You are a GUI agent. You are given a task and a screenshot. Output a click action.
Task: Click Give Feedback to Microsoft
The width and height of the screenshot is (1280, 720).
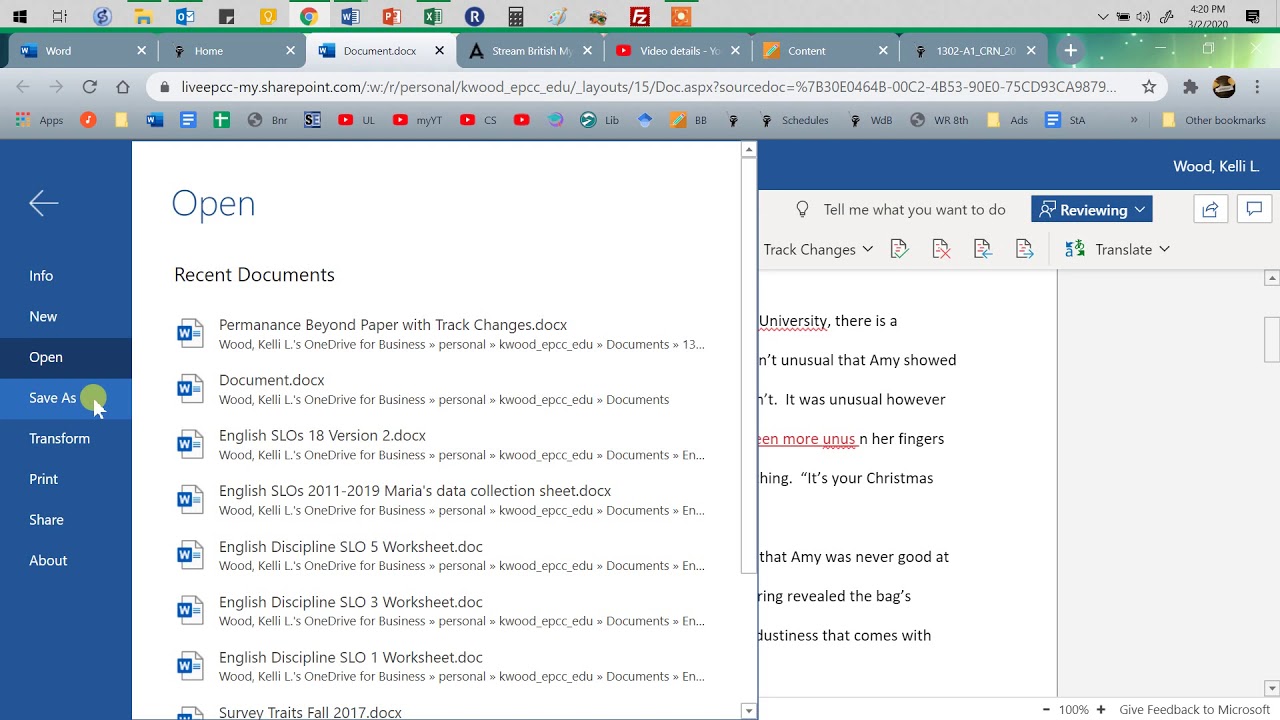[x=1194, y=709]
